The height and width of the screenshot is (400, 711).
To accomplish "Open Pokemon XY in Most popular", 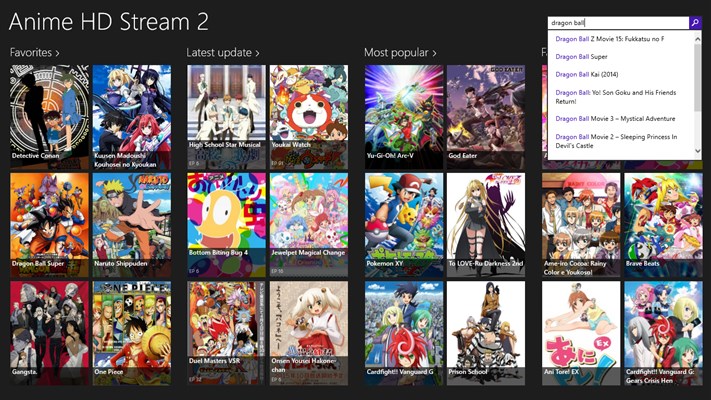I will 404,225.
